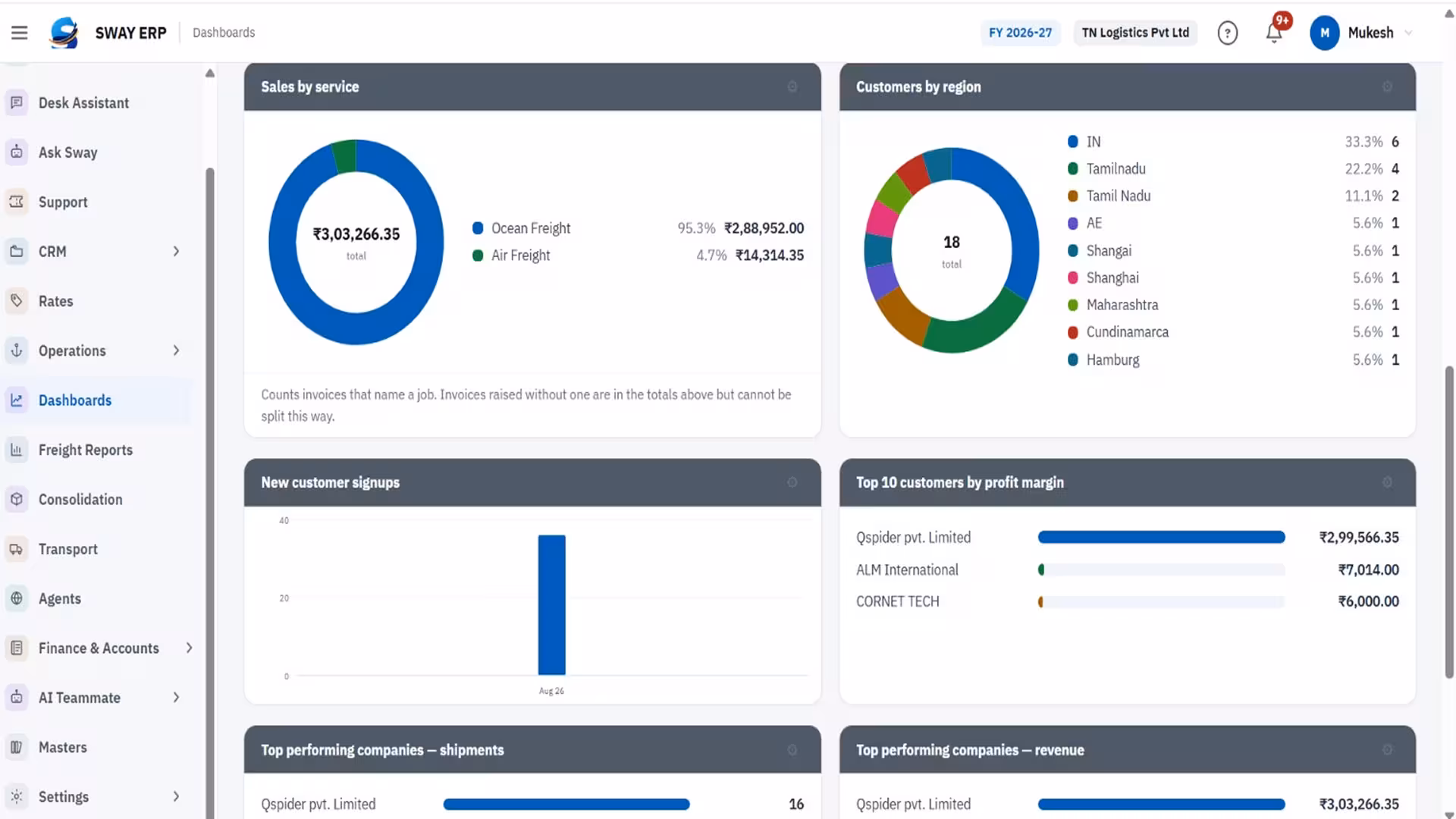
Task: Open the hamburger navigation menu
Action: [20, 33]
